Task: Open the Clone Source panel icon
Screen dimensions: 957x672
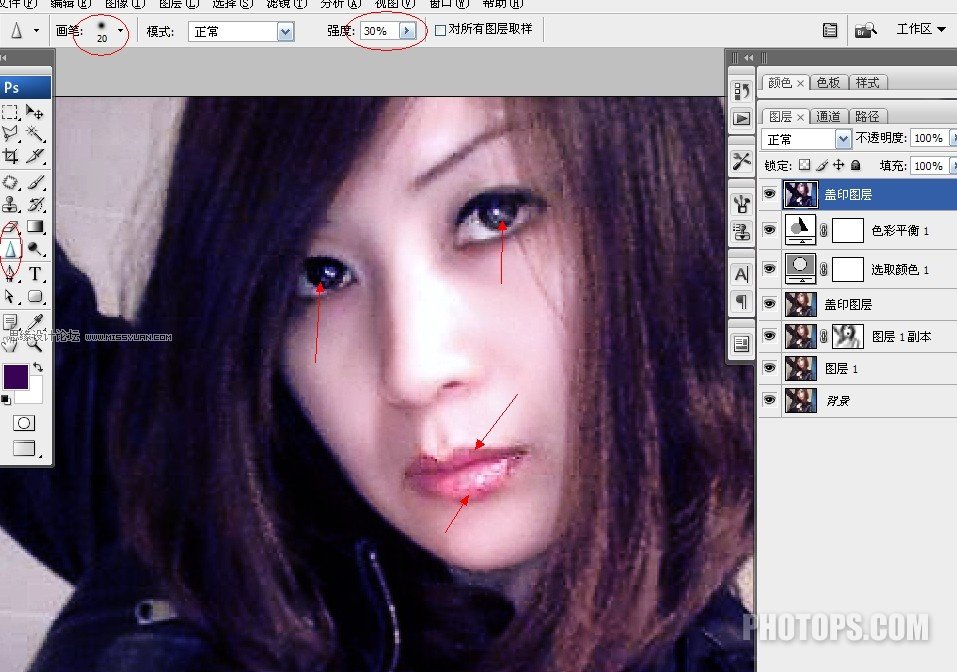Action: pyautogui.click(x=742, y=232)
